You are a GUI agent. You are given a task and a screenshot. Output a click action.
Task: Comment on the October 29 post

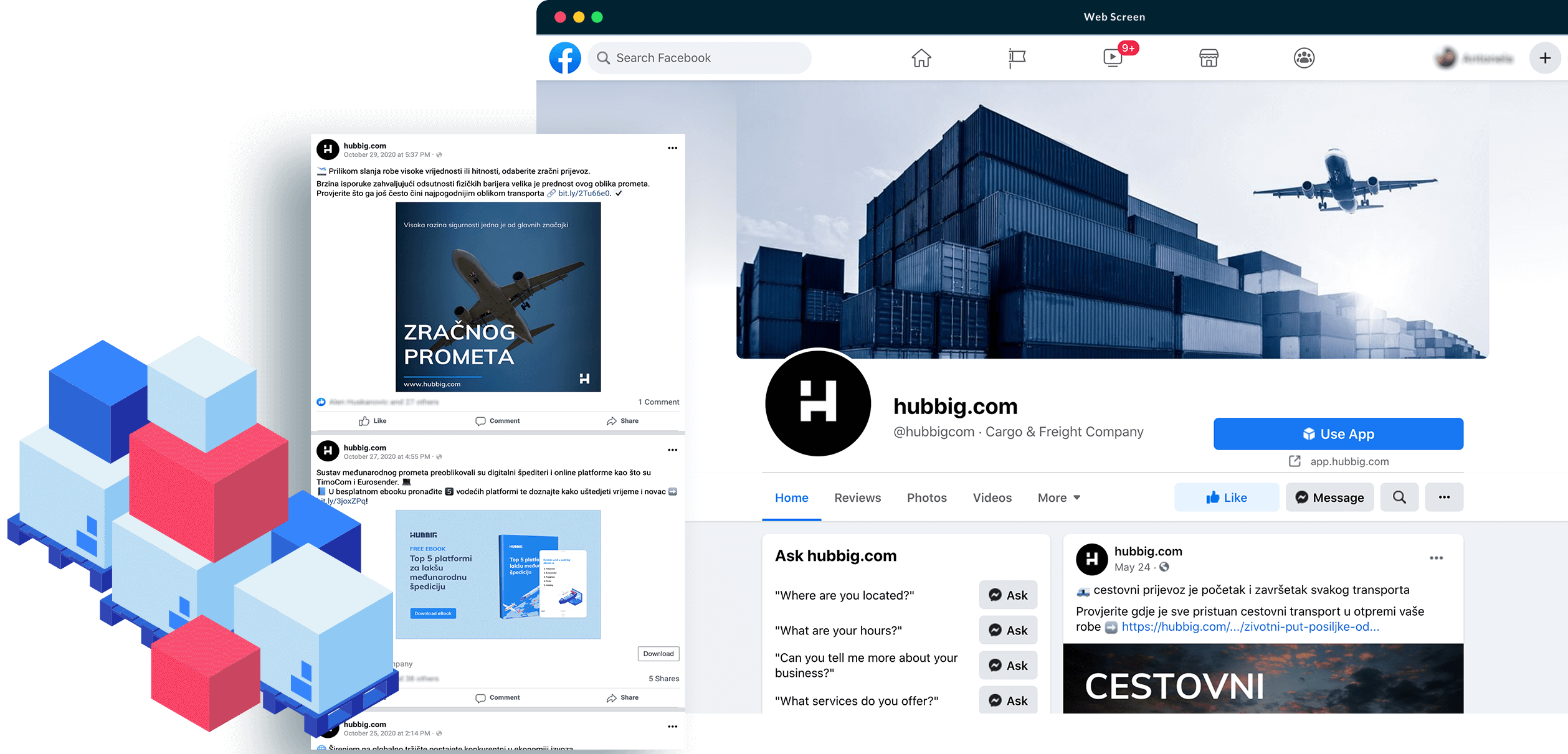(x=497, y=421)
